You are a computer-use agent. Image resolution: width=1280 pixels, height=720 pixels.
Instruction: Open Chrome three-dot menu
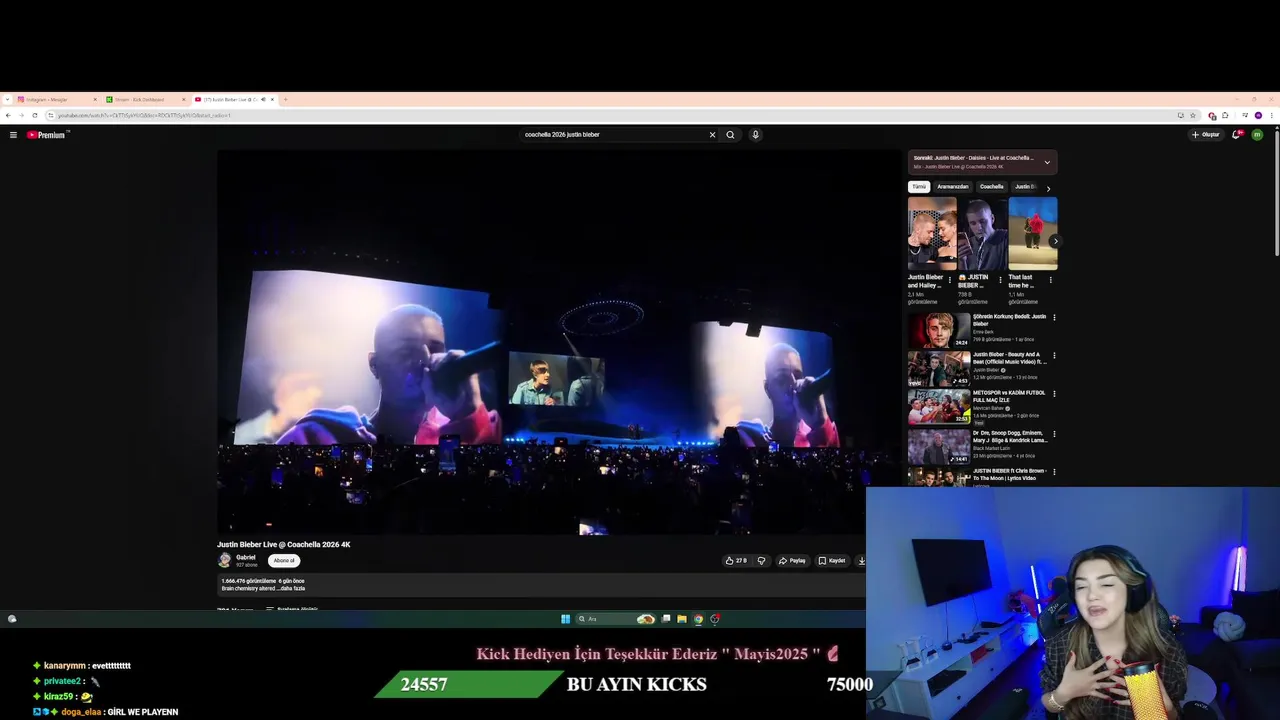tap(1271, 115)
